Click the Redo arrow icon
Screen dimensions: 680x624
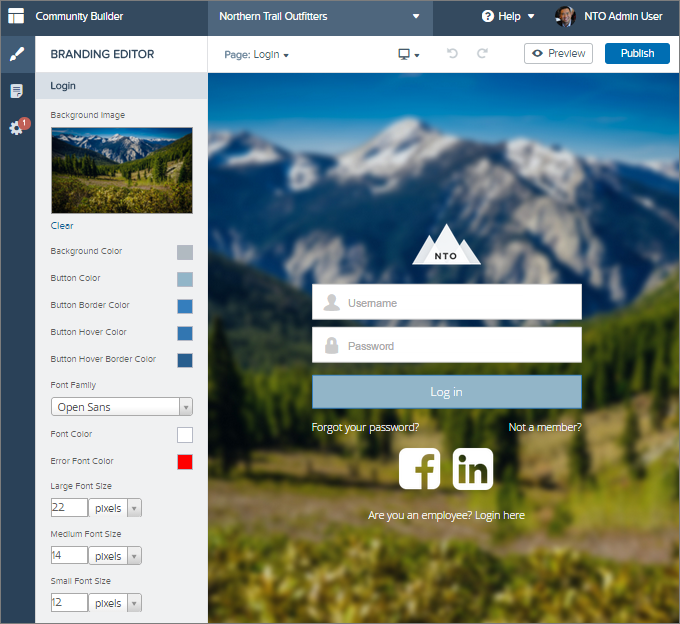click(482, 53)
